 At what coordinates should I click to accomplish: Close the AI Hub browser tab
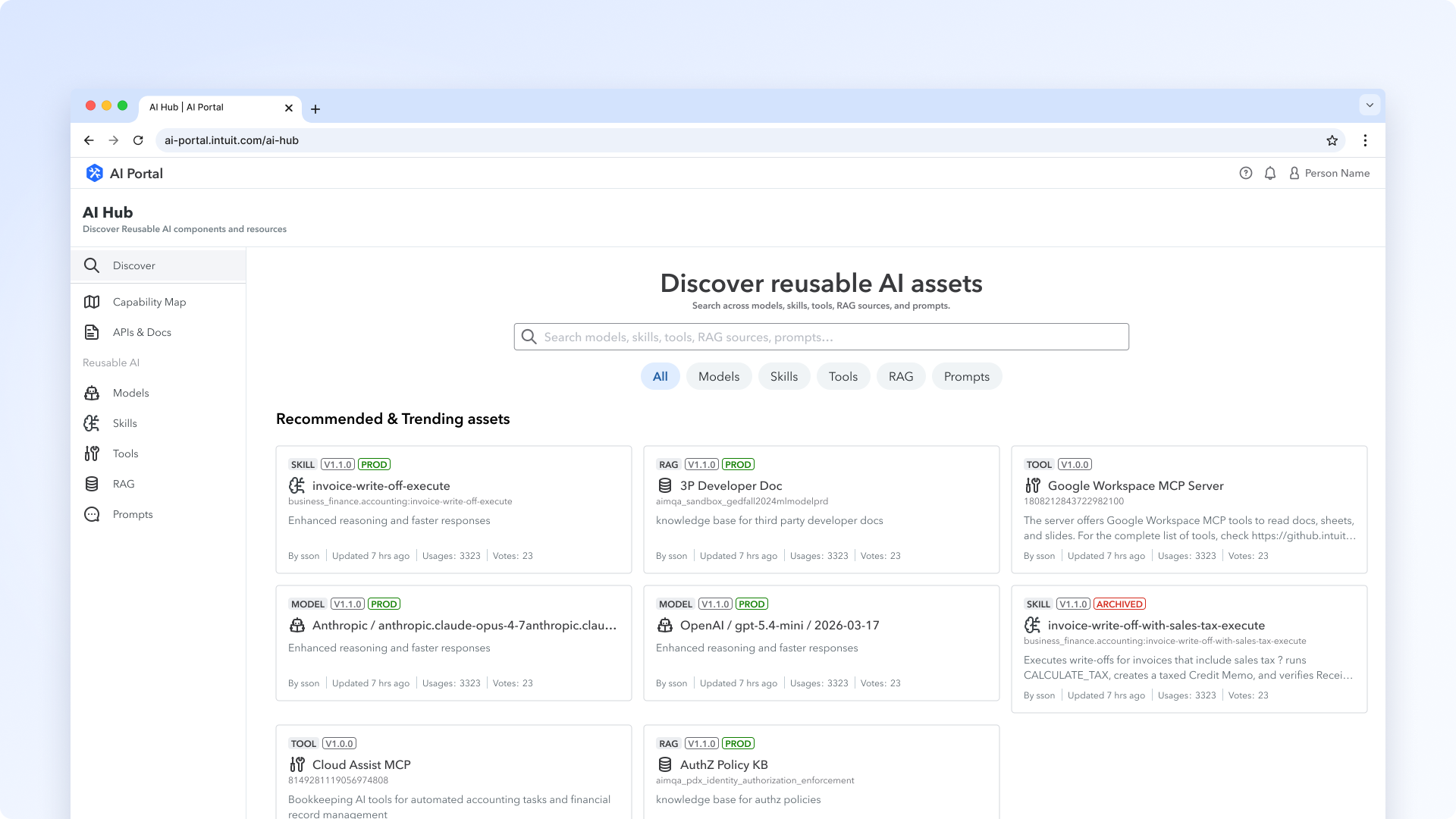pyautogui.click(x=289, y=108)
